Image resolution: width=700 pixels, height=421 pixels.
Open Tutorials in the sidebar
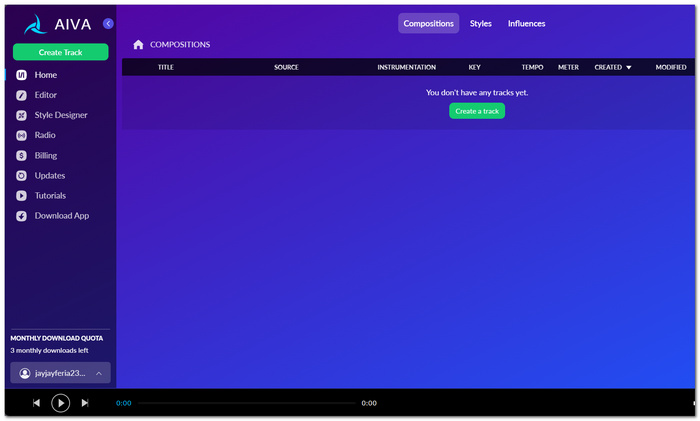(x=50, y=196)
